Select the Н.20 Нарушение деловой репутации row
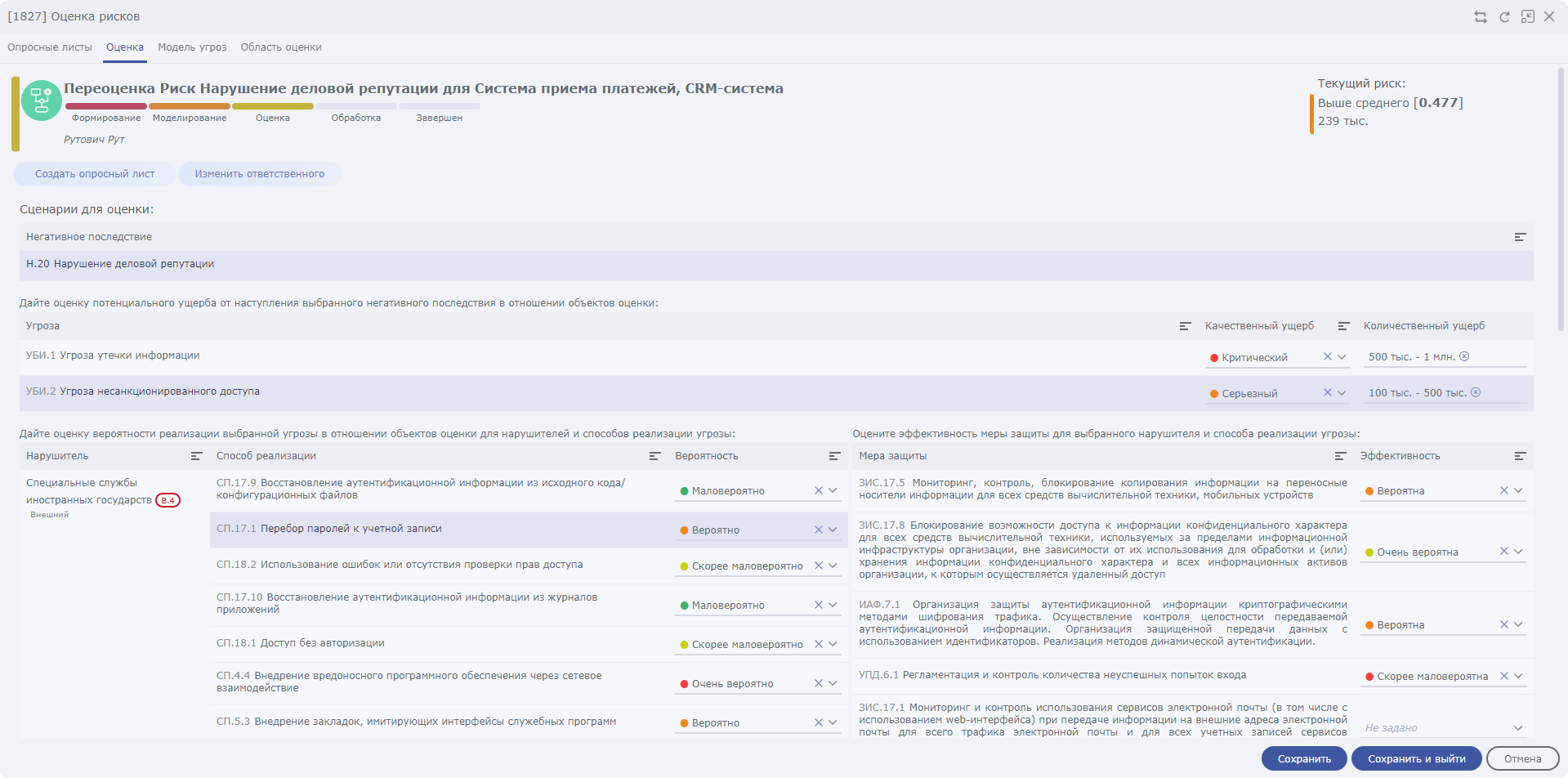Viewport: 1568px width, 778px height. point(776,265)
